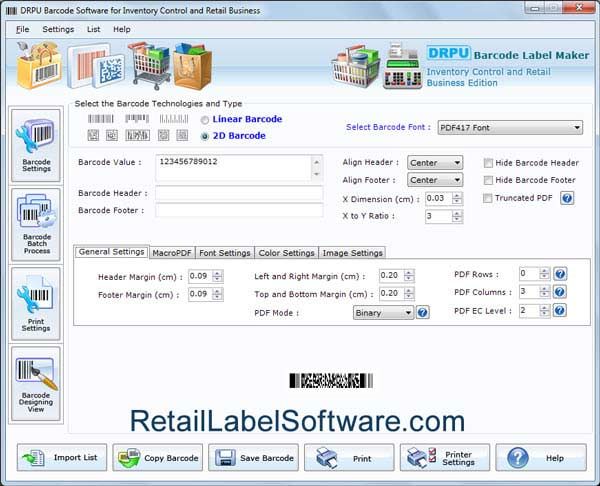Click the Truncated PDF help icon
Image resolution: width=600 pixels, height=486 pixels.
point(567,198)
